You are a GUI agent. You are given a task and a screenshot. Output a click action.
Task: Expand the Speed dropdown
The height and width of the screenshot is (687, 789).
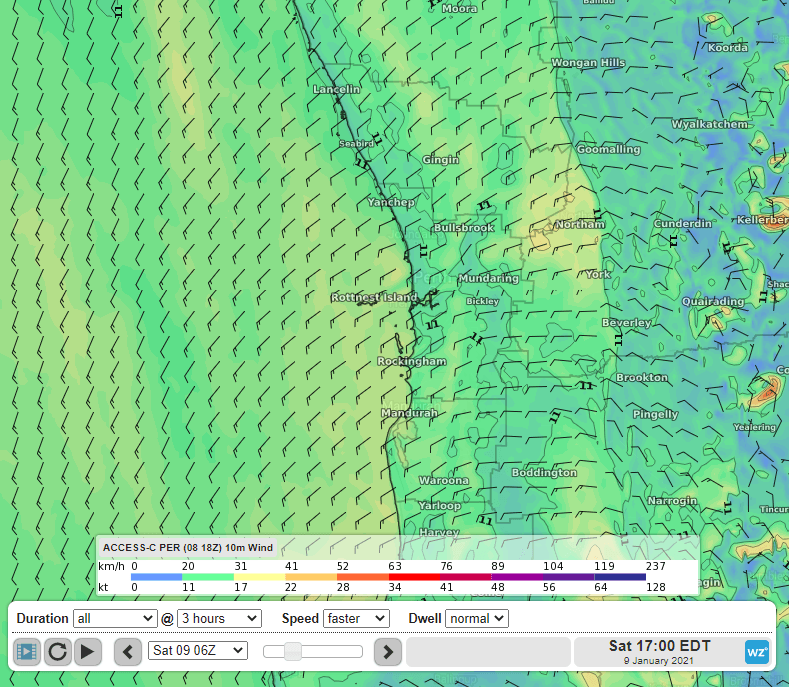click(x=356, y=619)
